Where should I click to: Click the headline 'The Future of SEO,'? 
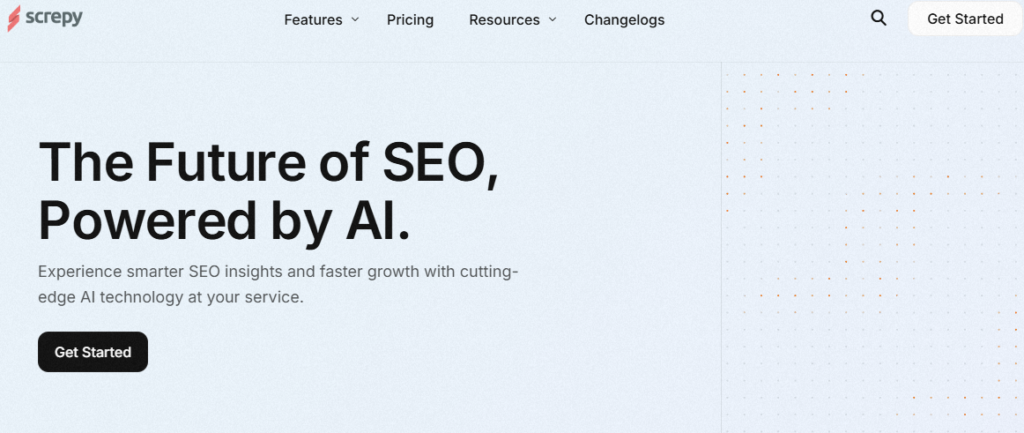click(269, 161)
